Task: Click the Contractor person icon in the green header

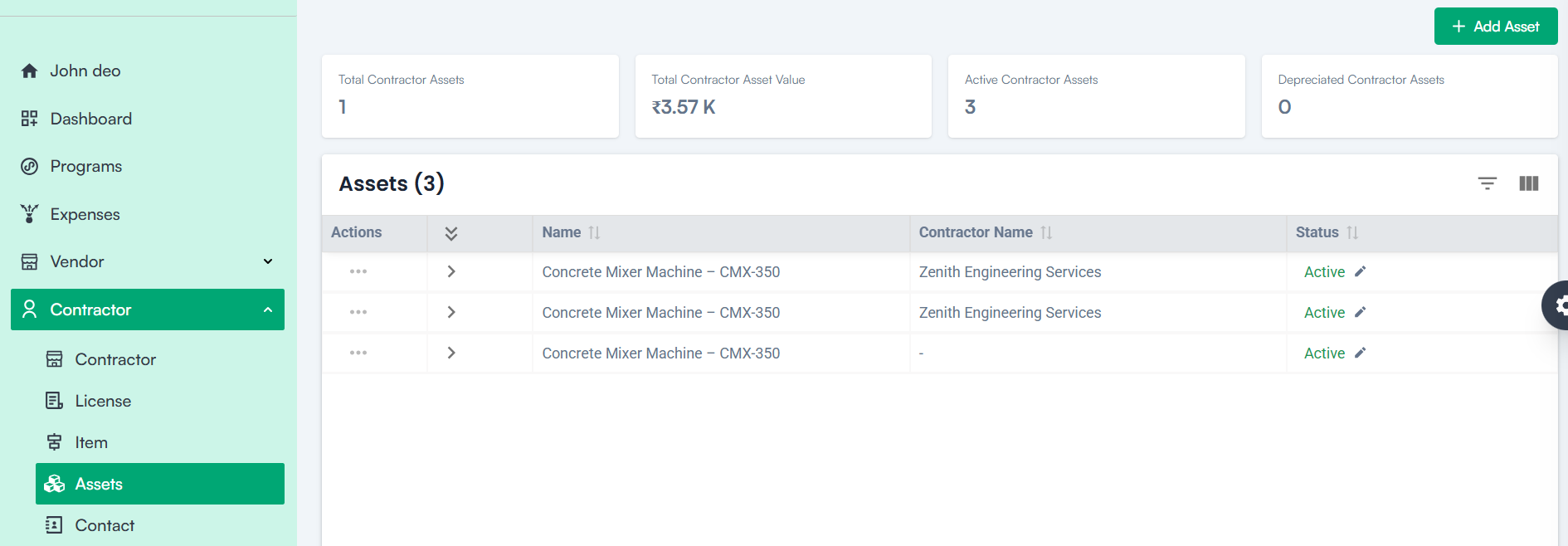Action: [x=30, y=310]
